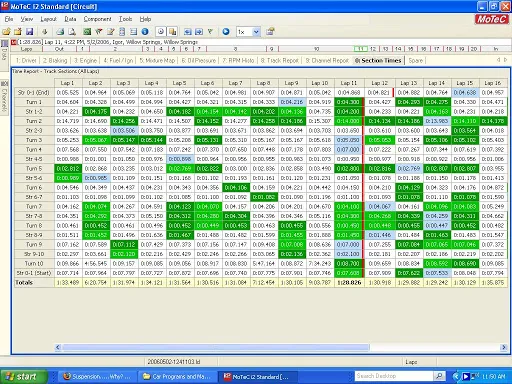This screenshot has height=384, width=512.
Task: Start playback with the blue play button
Action: [226, 32]
